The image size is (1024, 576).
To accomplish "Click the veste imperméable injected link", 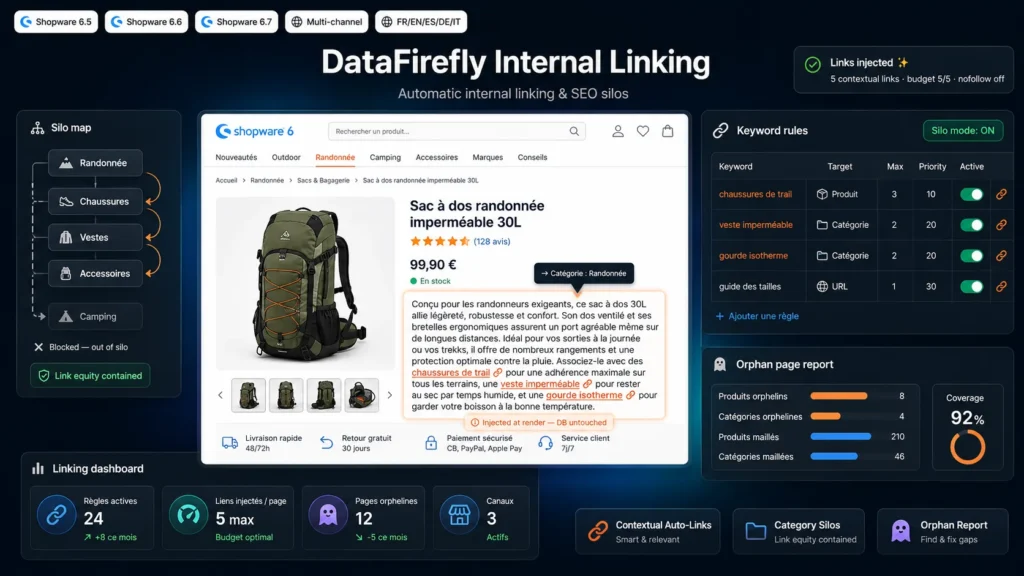I will [x=540, y=384].
